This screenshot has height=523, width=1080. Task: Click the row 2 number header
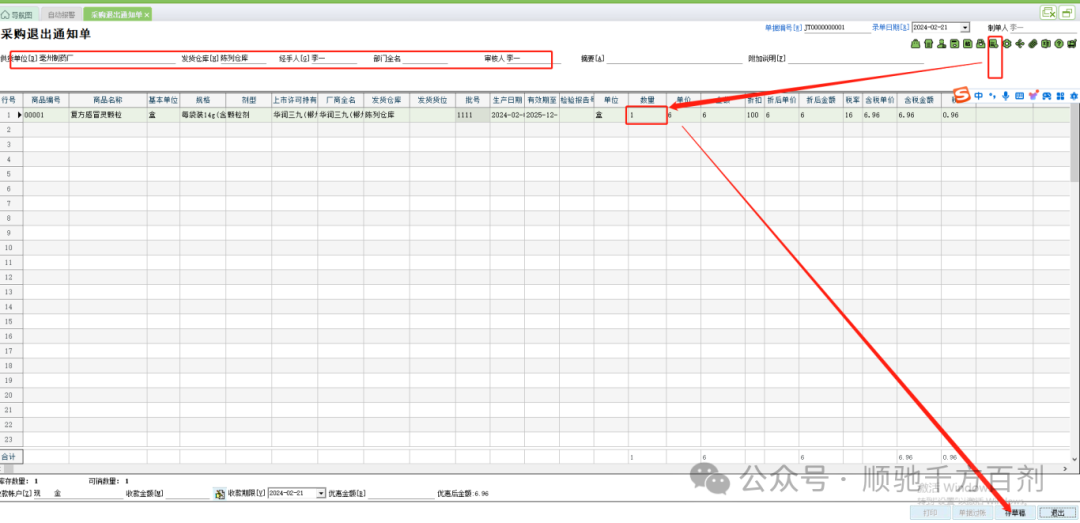click(x=11, y=130)
